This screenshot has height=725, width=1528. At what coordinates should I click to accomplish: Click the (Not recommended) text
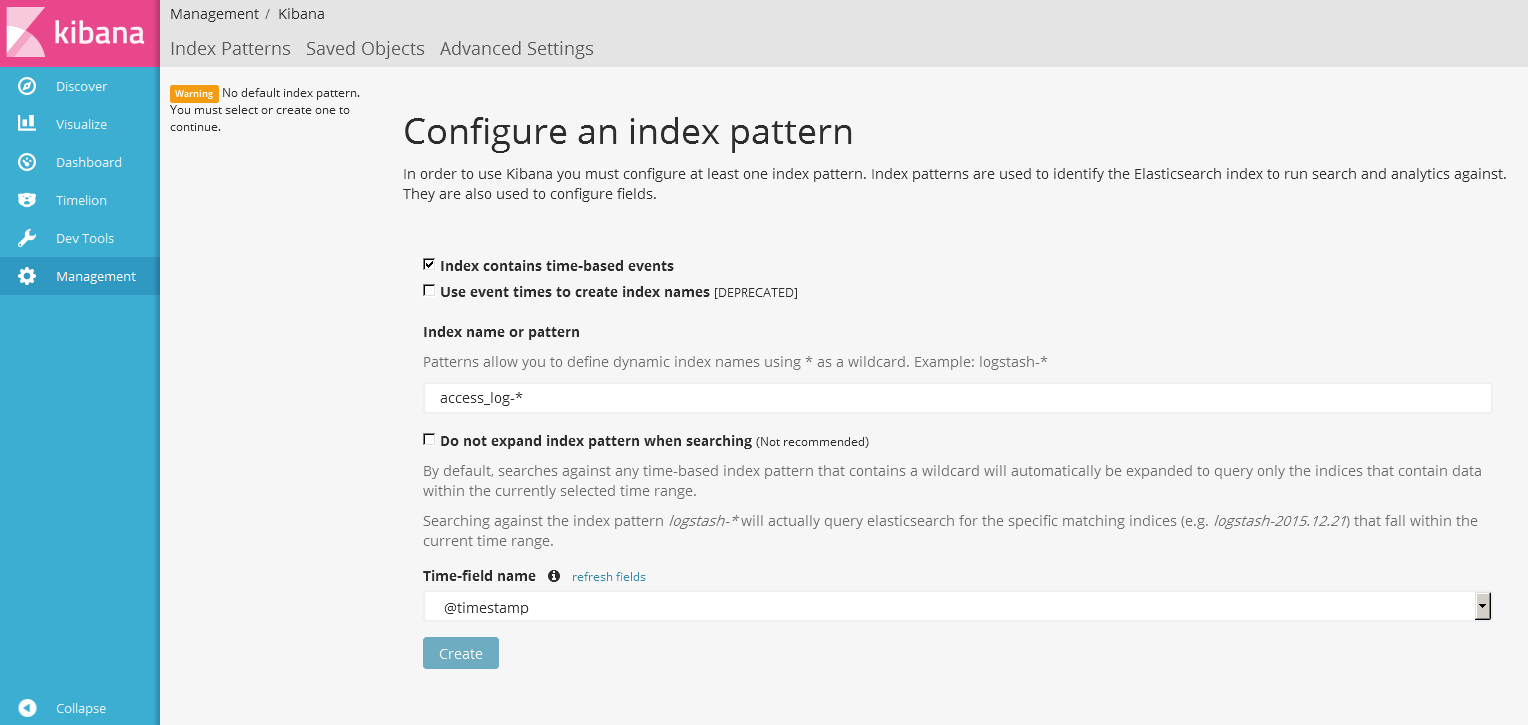812,441
